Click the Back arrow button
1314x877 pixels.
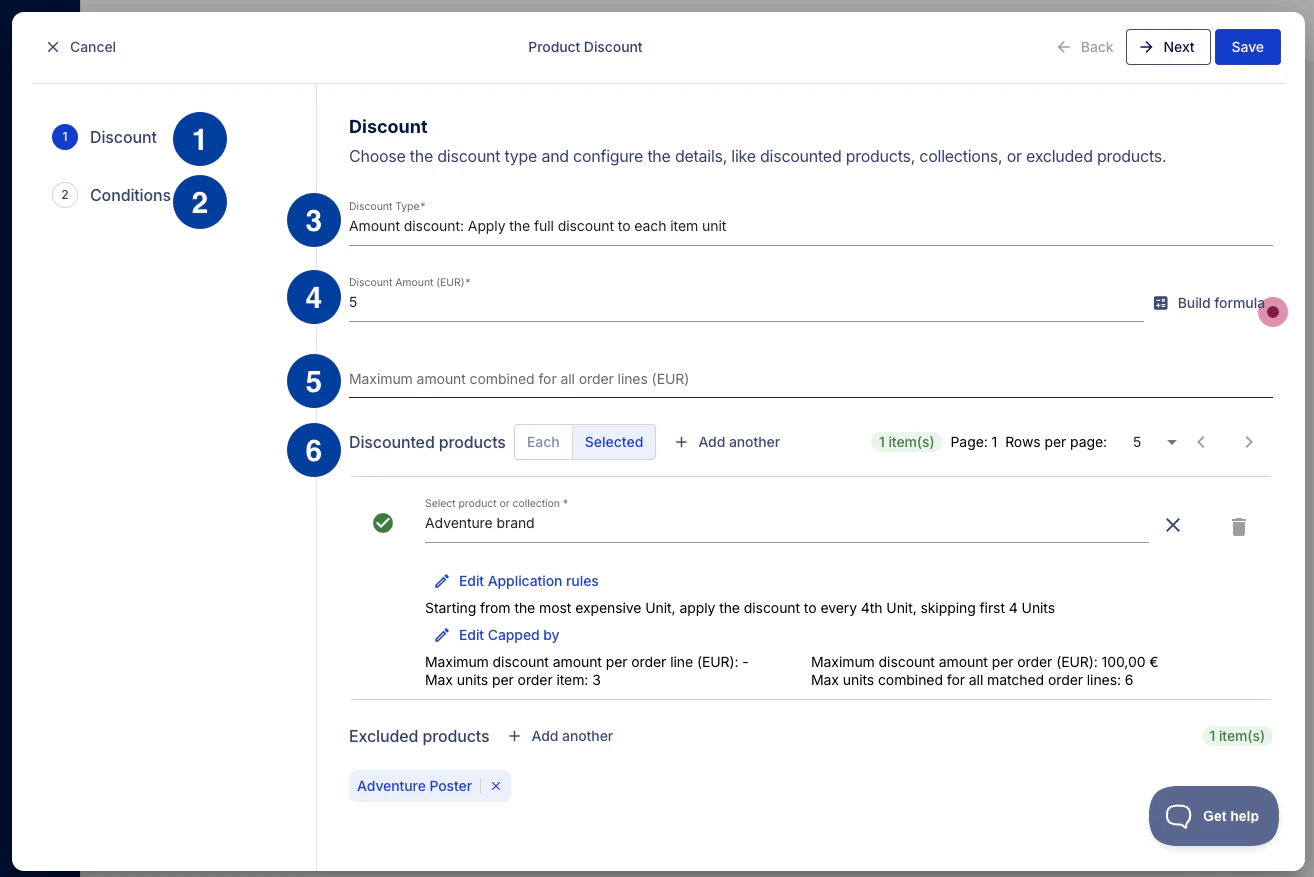pyautogui.click(x=1085, y=47)
